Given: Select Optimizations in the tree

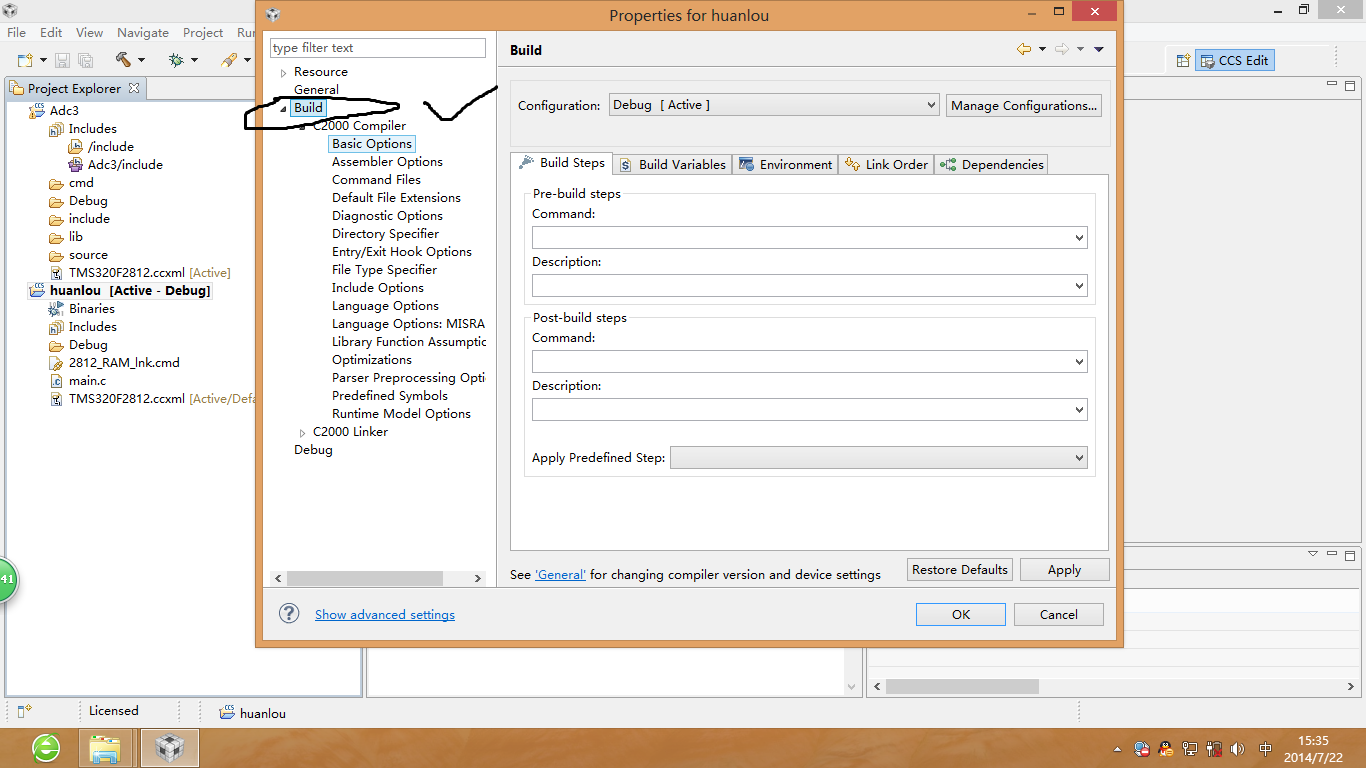Looking at the screenshot, I should coord(372,360).
